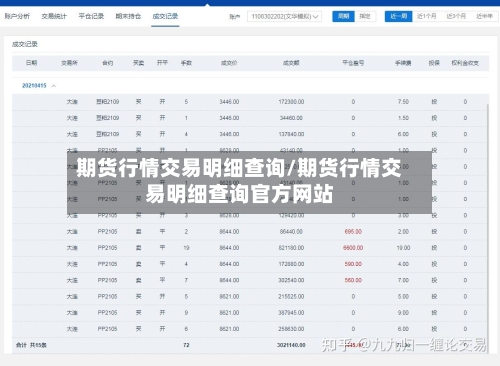Click the 投保 column header
Viewport: 500px width, 366px height.
(434, 63)
